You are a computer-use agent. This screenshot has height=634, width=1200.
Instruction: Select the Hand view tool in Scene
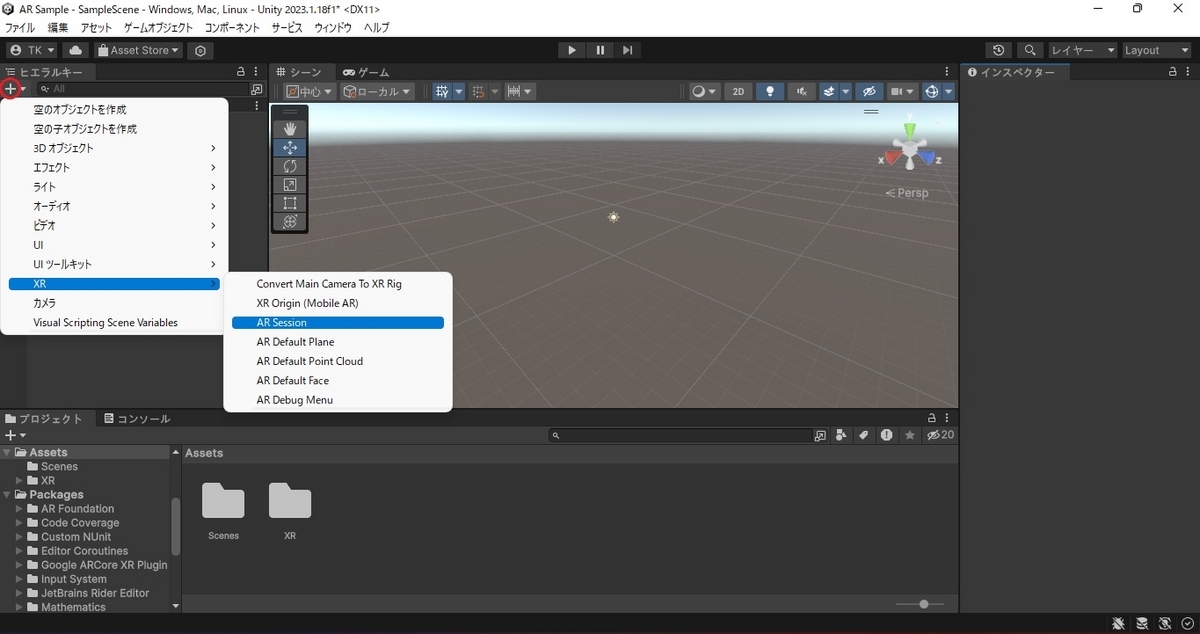pos(290,128)
